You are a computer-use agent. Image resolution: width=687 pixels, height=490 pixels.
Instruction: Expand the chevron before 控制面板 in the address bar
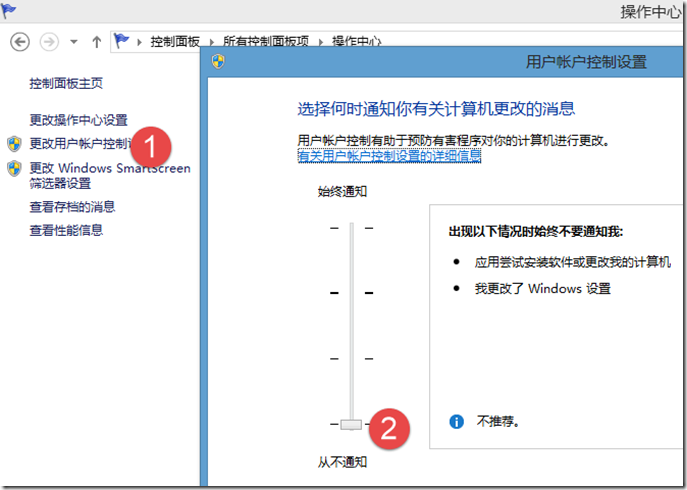(139, 43)
